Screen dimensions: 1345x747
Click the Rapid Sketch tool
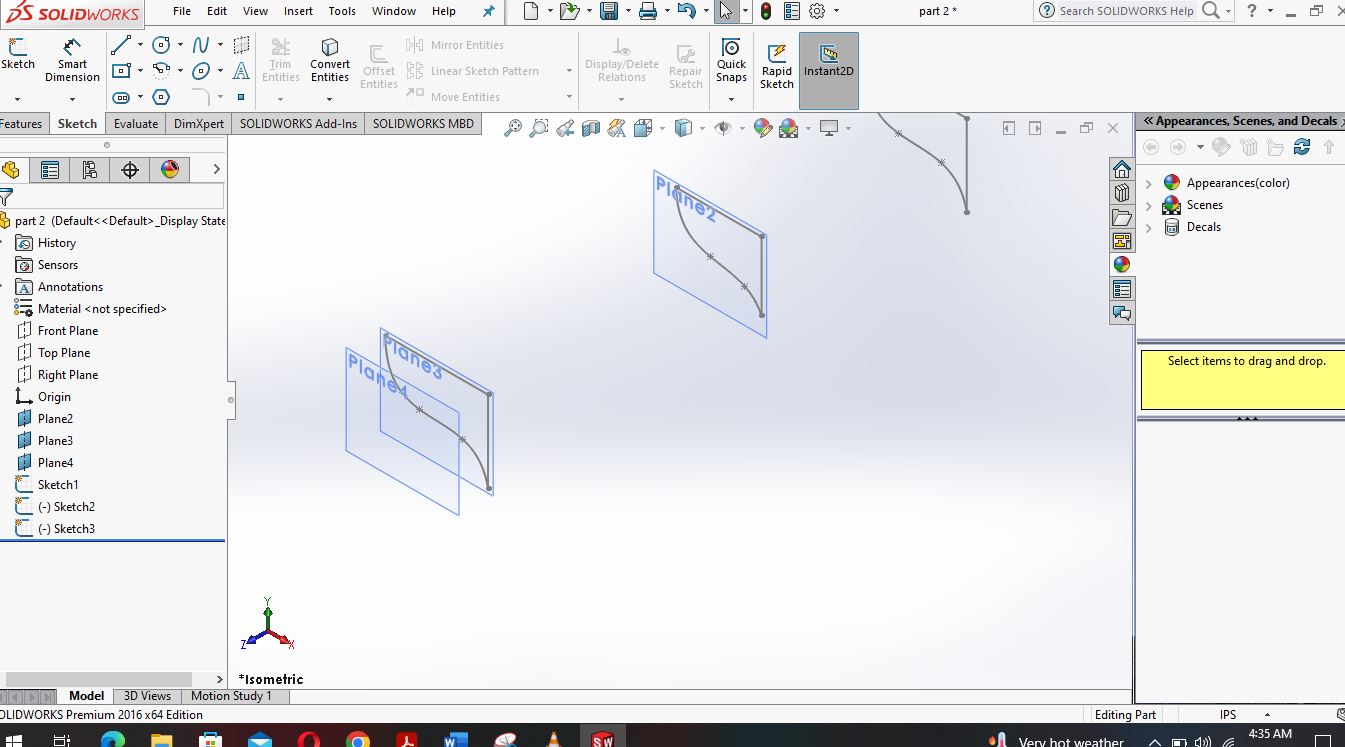(x=777, y=66)
